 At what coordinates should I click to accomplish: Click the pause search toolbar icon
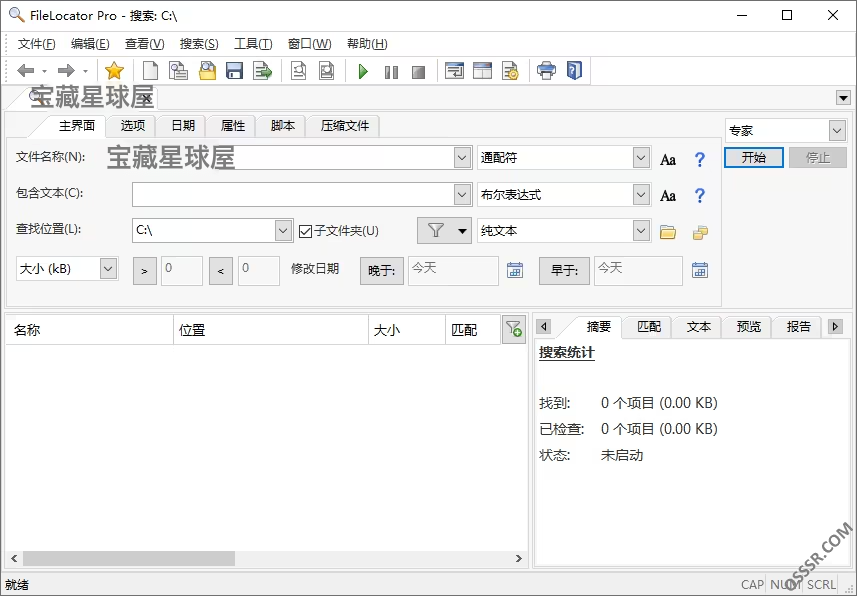pyautogui.click(x=391, y=72)
